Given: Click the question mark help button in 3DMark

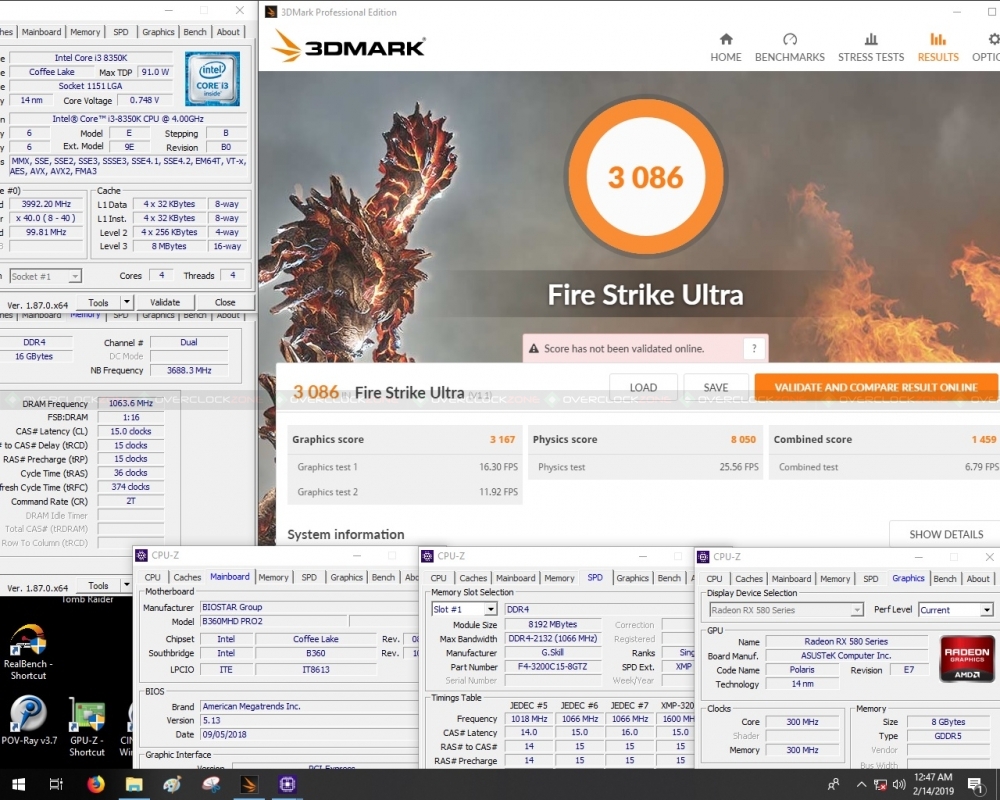Looking at the screenshot, I should point(754,348).
